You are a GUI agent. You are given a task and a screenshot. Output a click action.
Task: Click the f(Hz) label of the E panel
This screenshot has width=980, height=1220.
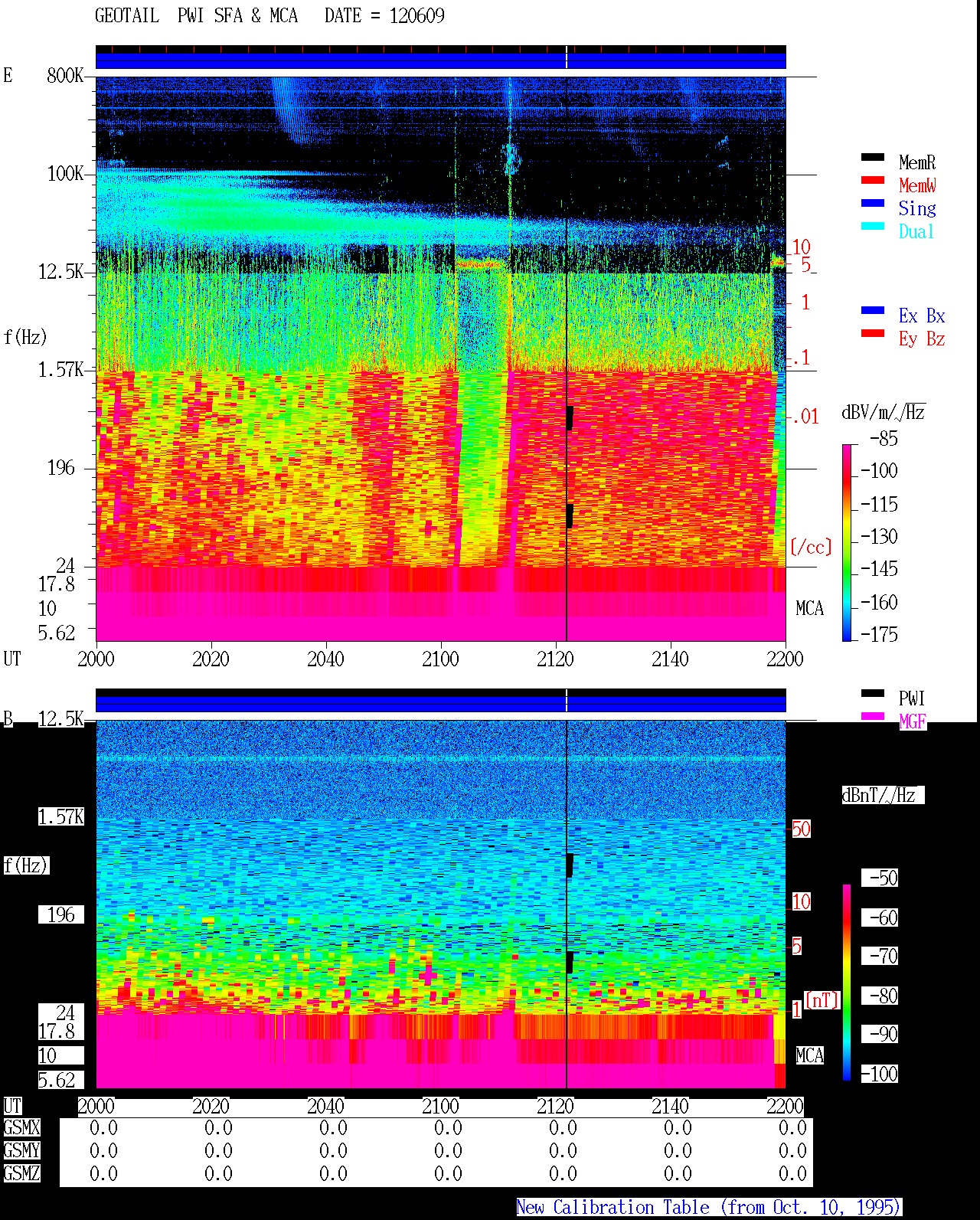coord(25,337)
